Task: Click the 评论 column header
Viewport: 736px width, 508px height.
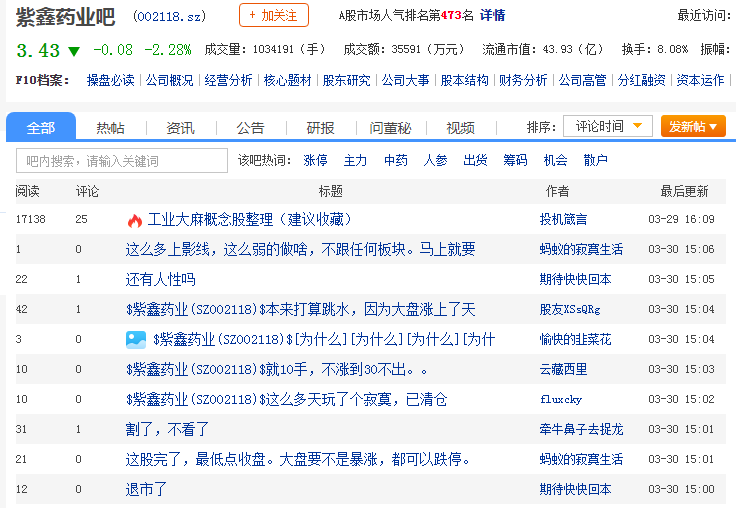Action: coord(87,191)
